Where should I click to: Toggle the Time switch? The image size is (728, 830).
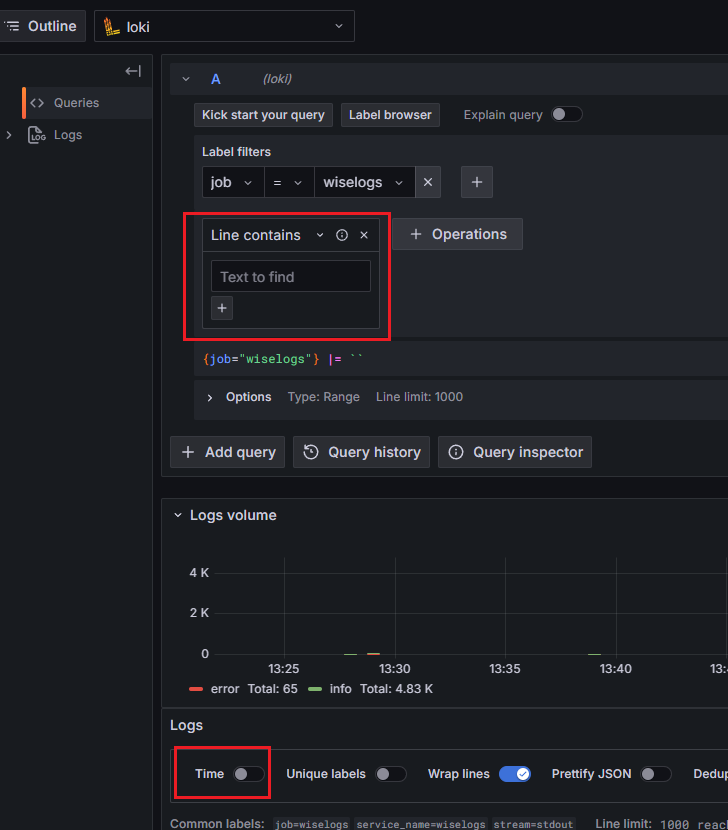[249, 774]
